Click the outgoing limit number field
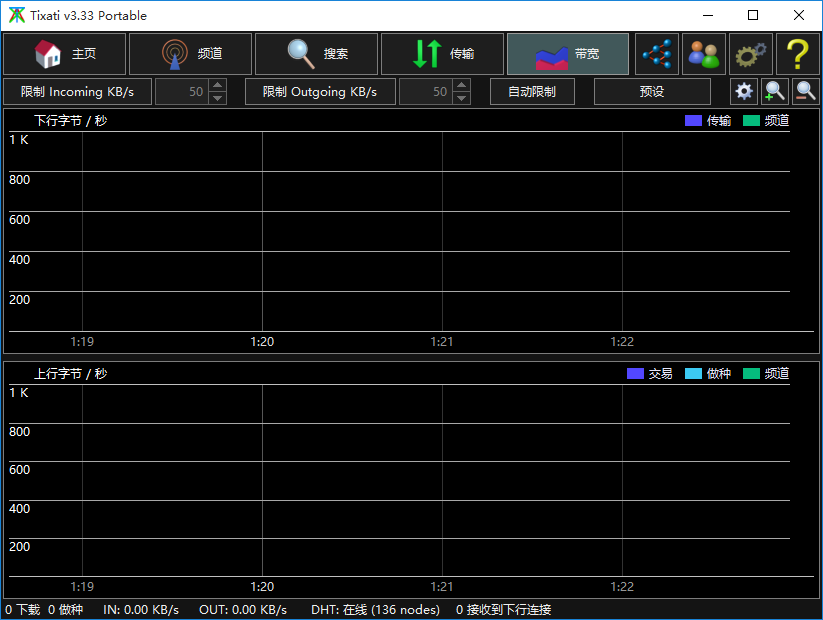Image resolution: width=823 pixels, height=620 pixels. click(426, 91)
